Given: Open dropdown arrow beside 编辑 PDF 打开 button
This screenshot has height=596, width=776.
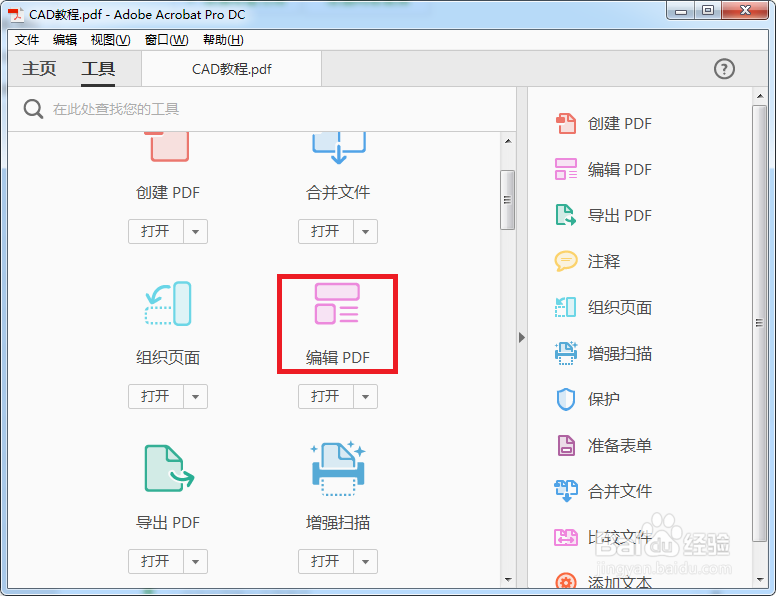Looking at the screenshot, I should 365,397.
